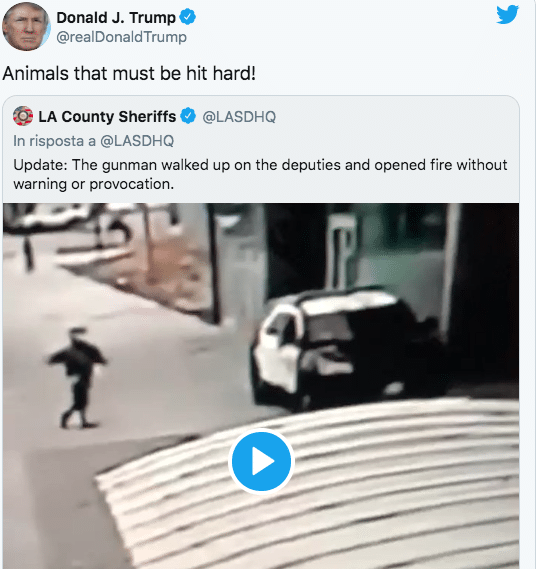Open the tweet text 'Animals that must be hit hard!'

(129, 73)
